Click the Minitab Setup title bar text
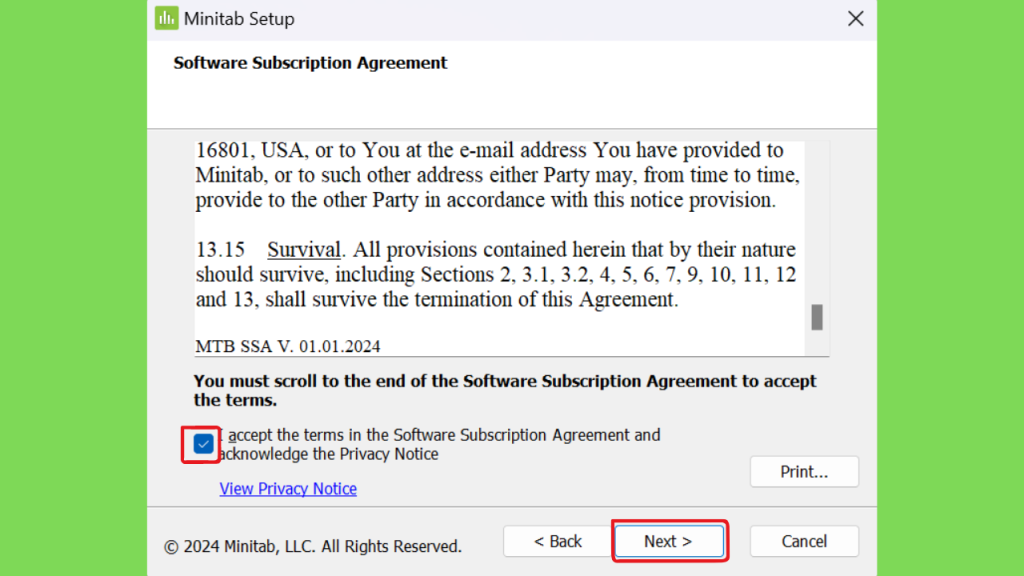This screenshot has height=576, width=1024. point(239,19)
